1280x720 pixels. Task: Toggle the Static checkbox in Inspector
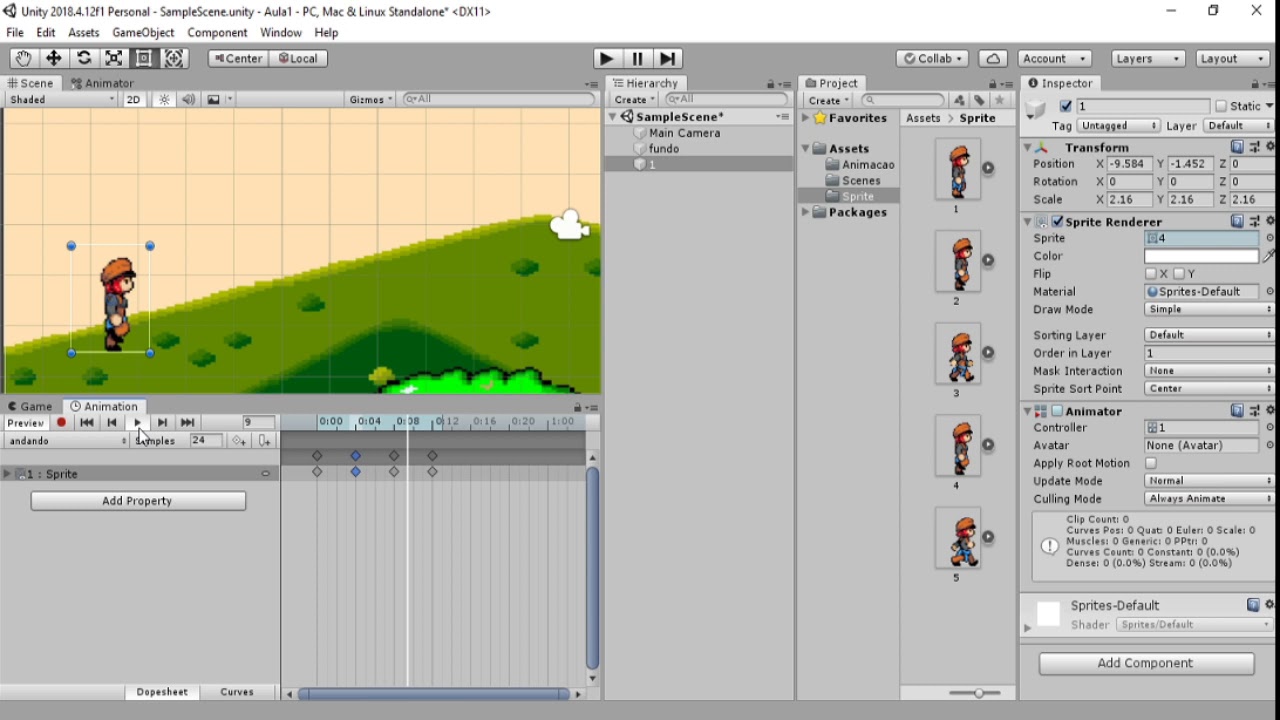[1221, 106]
